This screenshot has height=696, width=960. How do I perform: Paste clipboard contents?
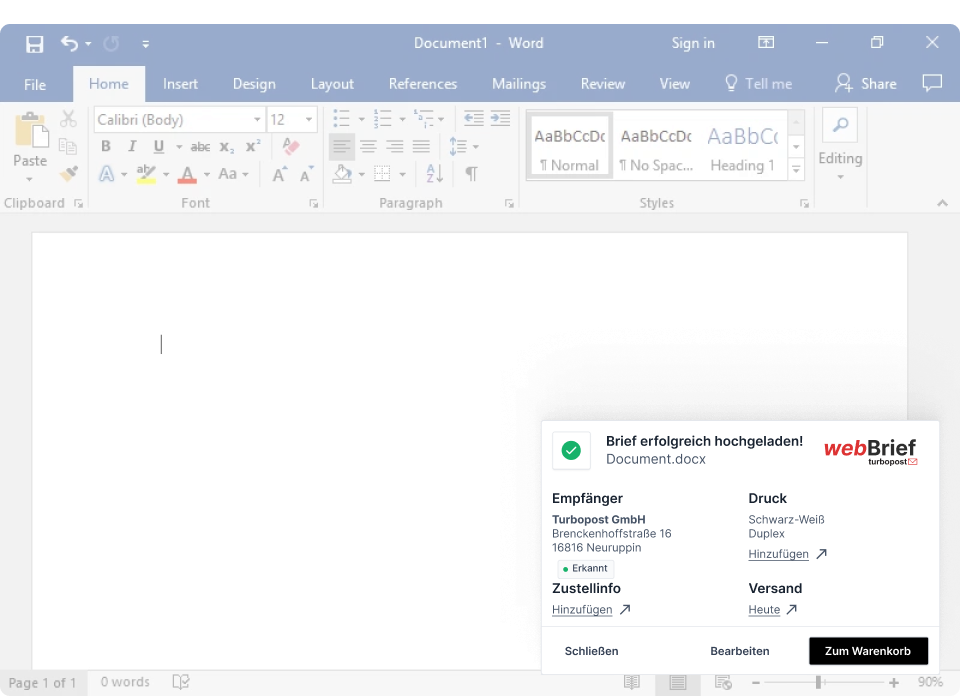pos(30,139)
